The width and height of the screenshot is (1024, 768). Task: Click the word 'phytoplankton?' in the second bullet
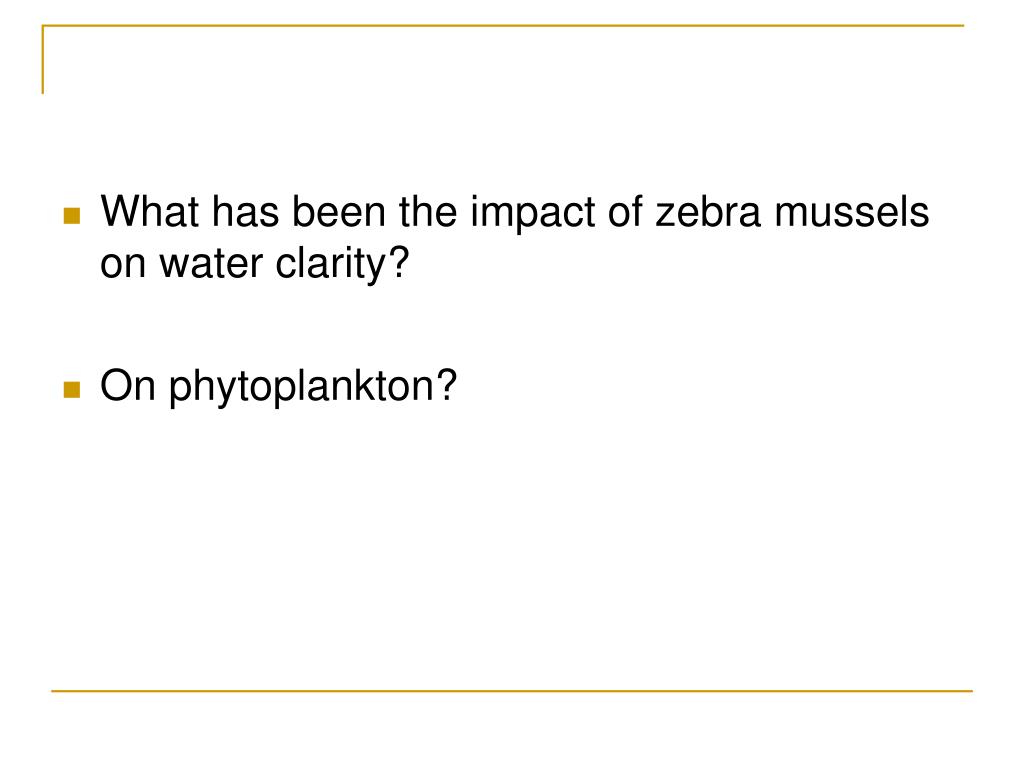[313, 388]
